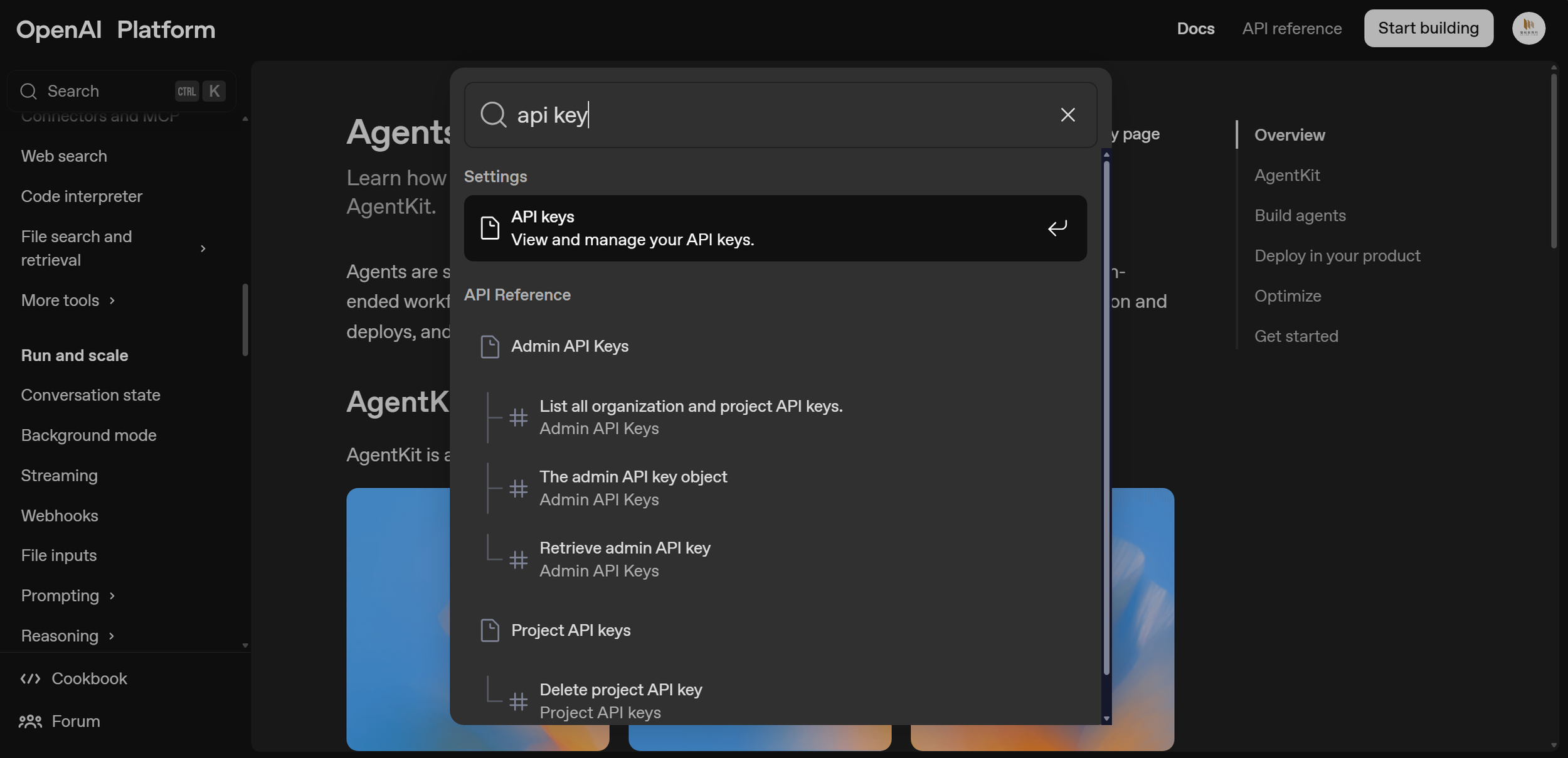
Task: Expand the More tools section
Action: pos(112,301)
